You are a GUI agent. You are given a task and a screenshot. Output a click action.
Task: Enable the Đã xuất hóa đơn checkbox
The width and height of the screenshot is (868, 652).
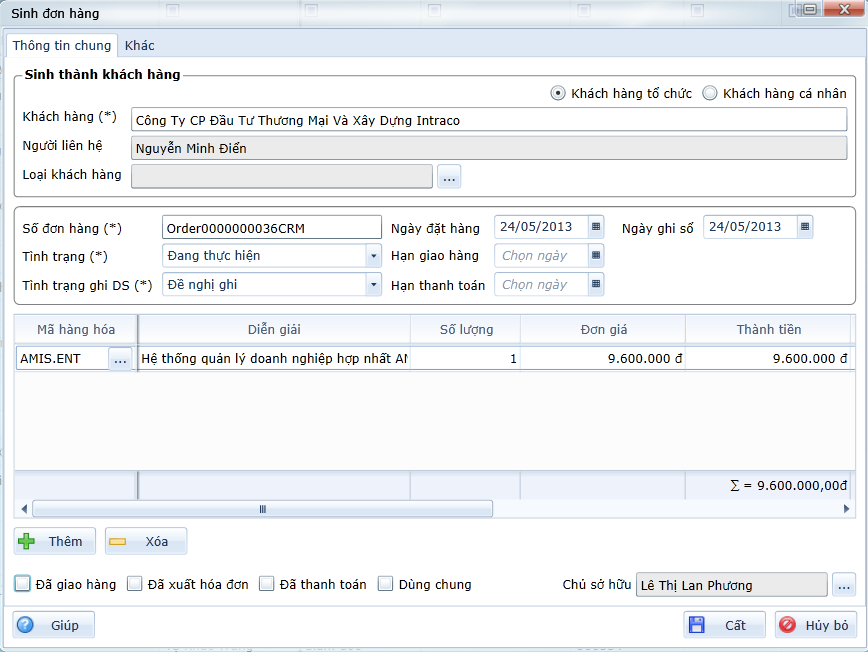point(135,584)
